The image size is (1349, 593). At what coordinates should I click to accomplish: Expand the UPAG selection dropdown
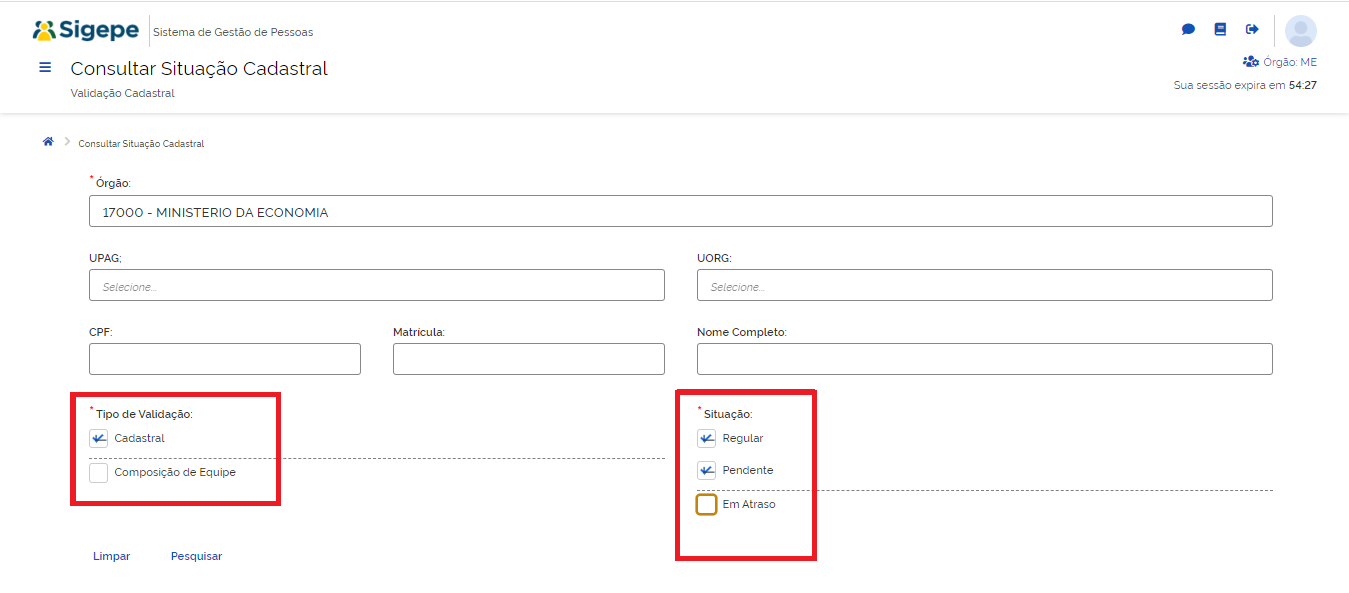pyautogui.click(x=376, y=286)
